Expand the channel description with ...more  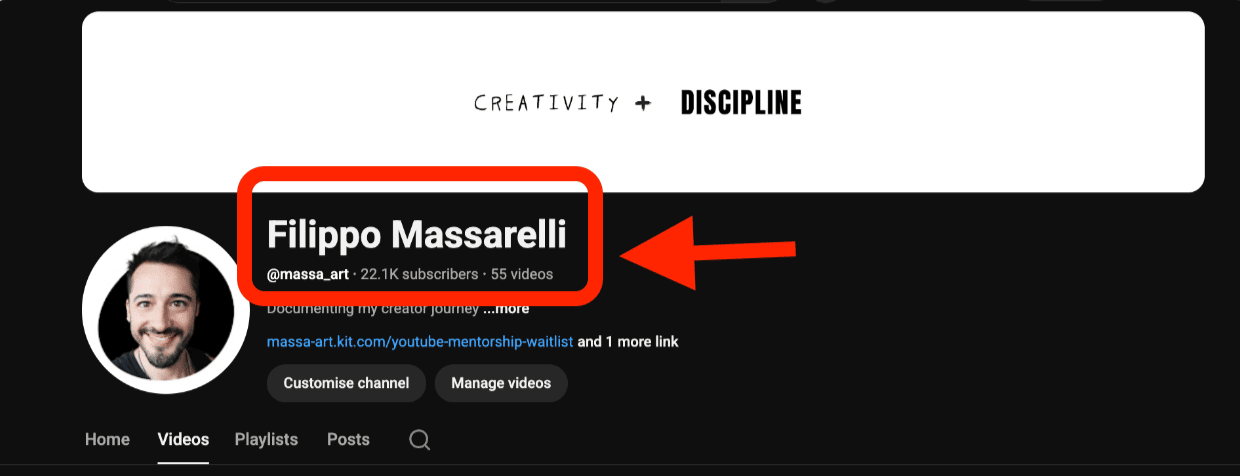[513, 309]
